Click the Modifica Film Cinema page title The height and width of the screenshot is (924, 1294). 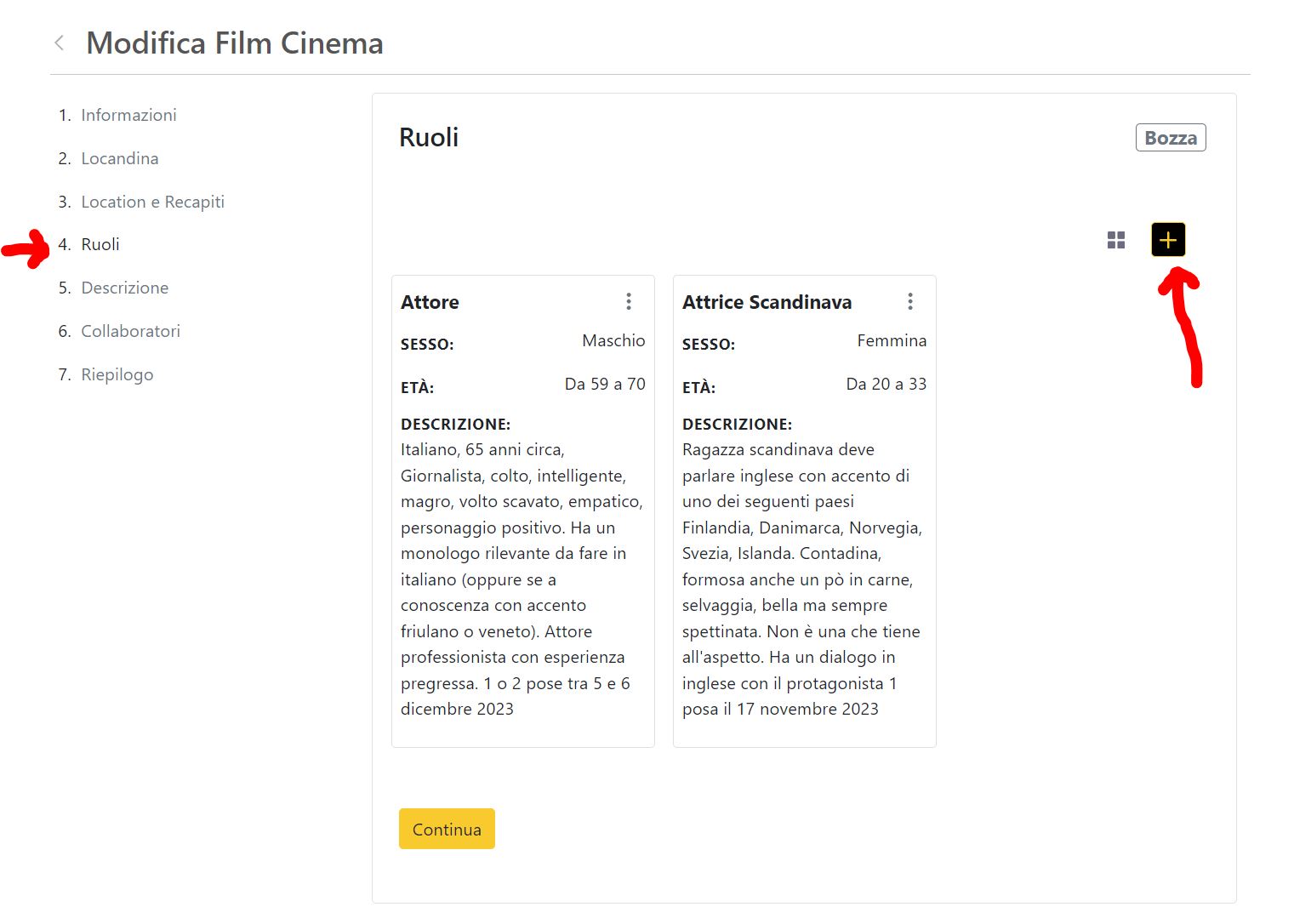point(235,43)
